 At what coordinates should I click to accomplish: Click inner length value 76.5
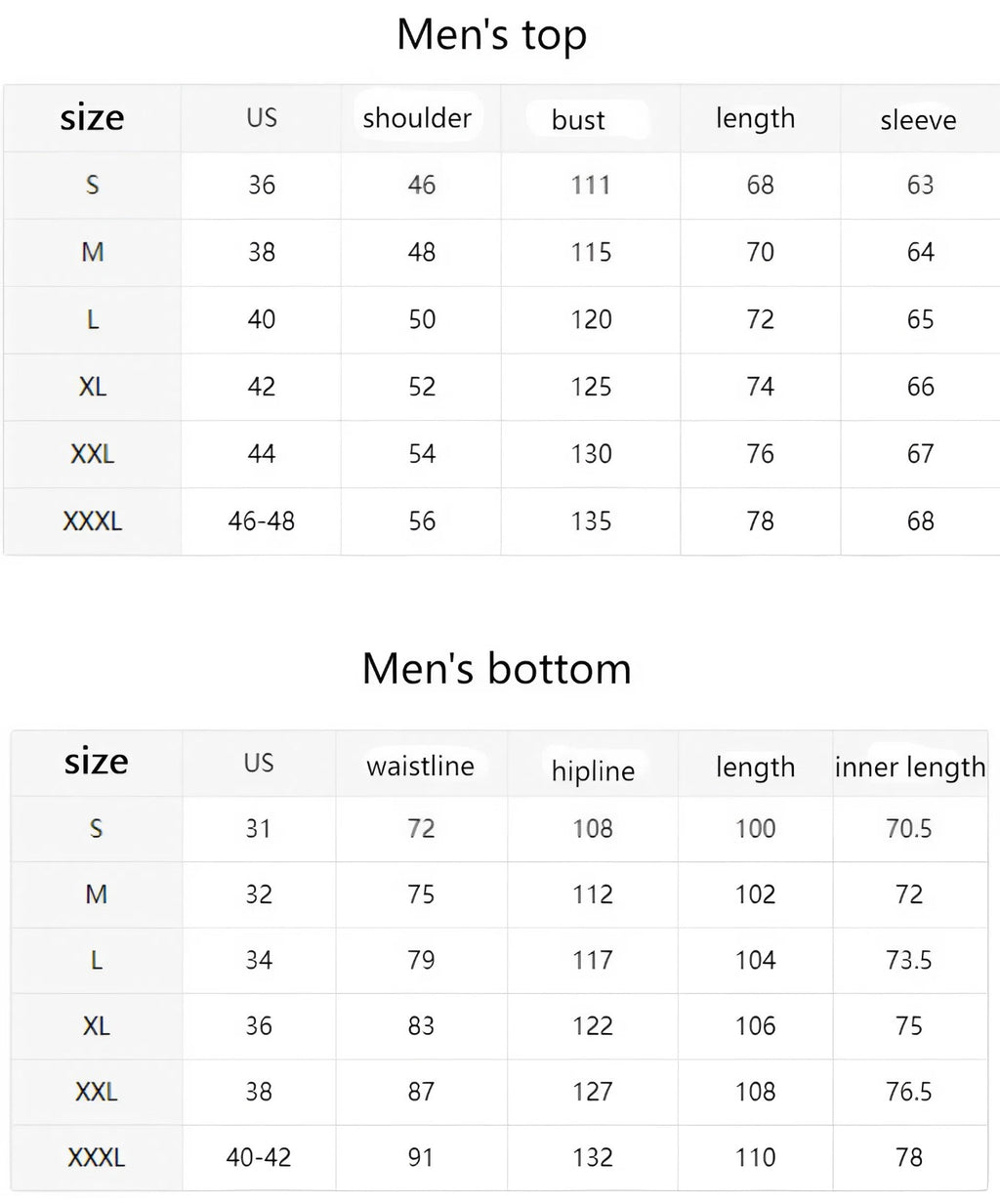[x=909, y=1092]
